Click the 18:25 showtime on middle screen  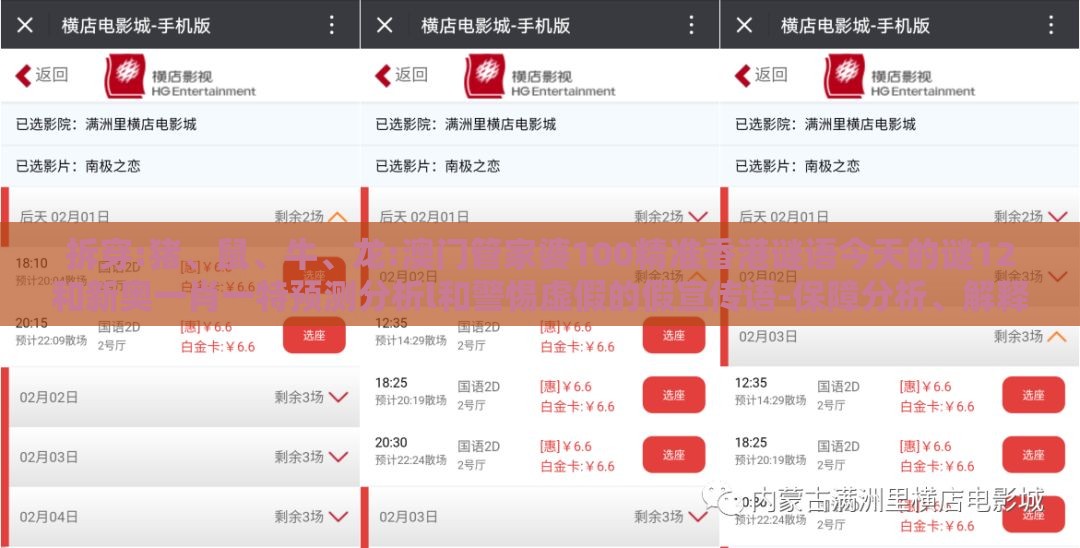click(391, 383)
